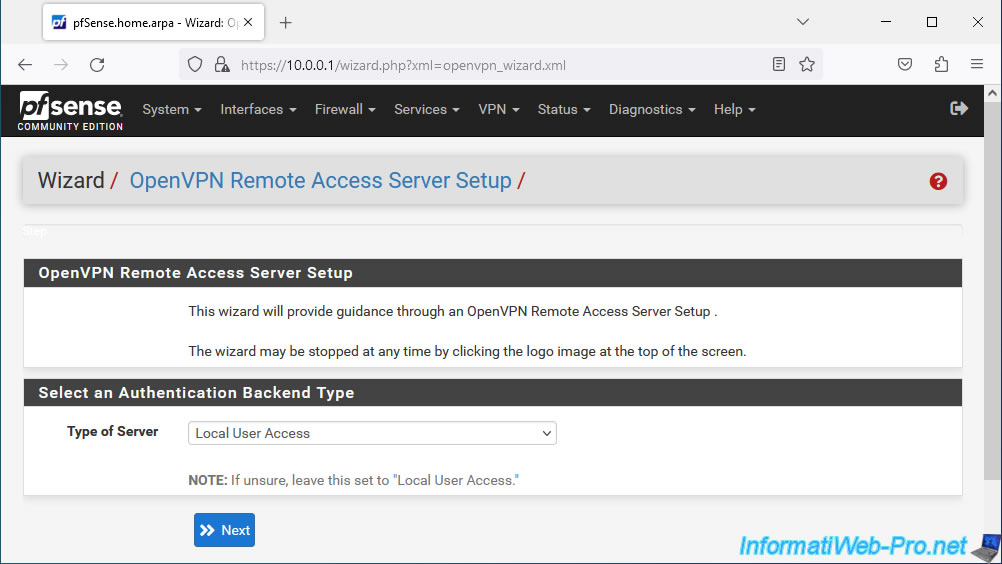The width and height of the screenshot is (1002, 564).
Task: Go back to the previous browser page
Action: (25, 65)
